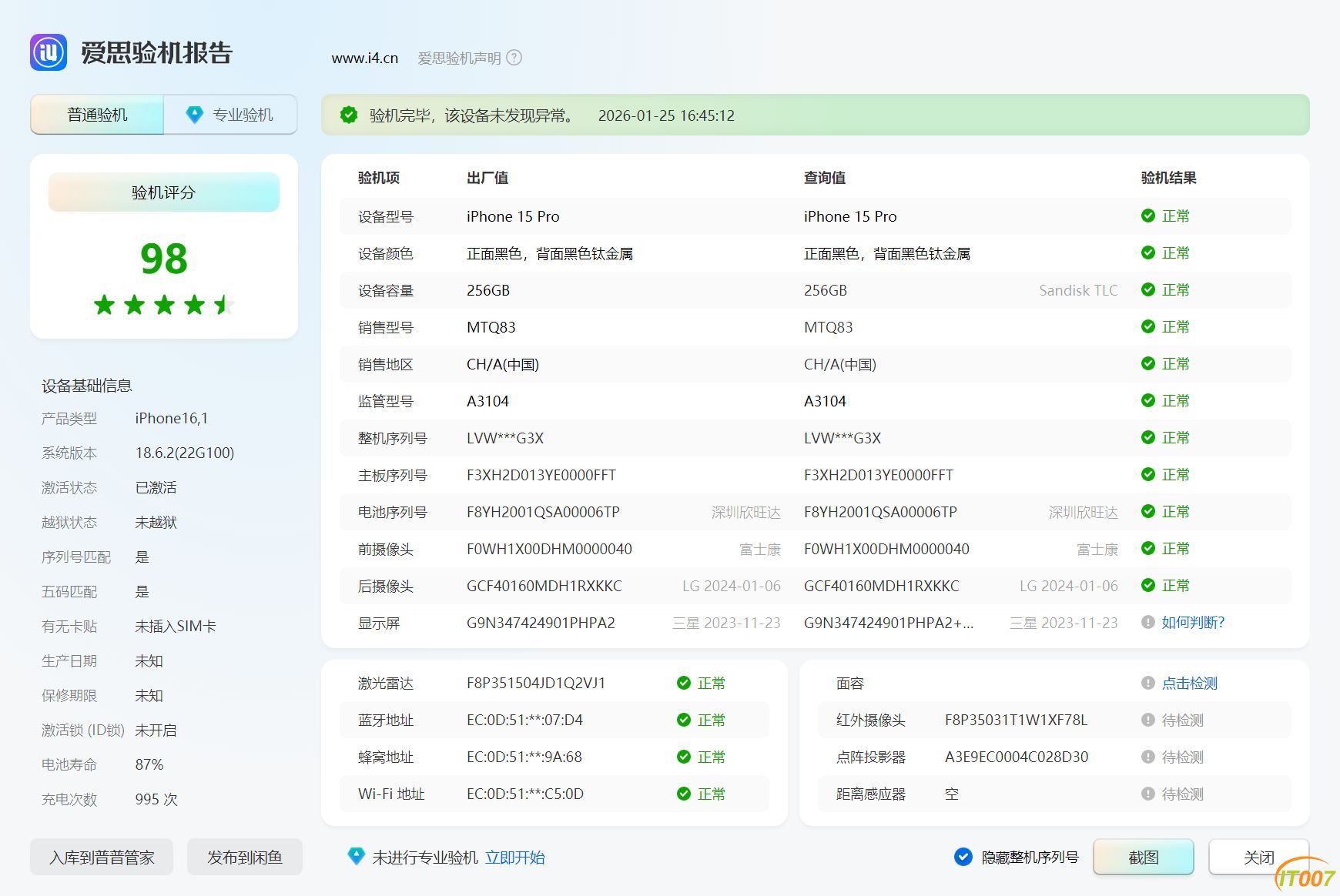
Task: Click the system version 18.6.2(22G100) value
Action: click(x=185, y=453)
